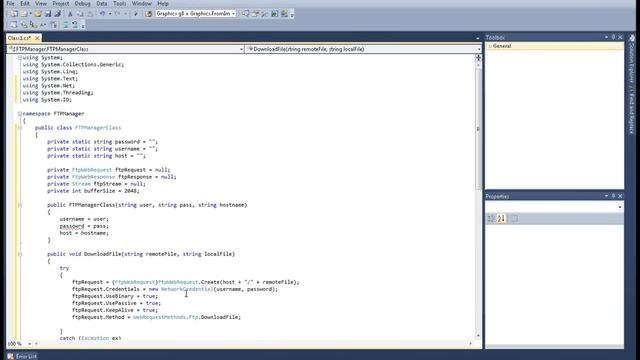Click the Comment selected lines icon
640x360 pixels.
[66, 25]
